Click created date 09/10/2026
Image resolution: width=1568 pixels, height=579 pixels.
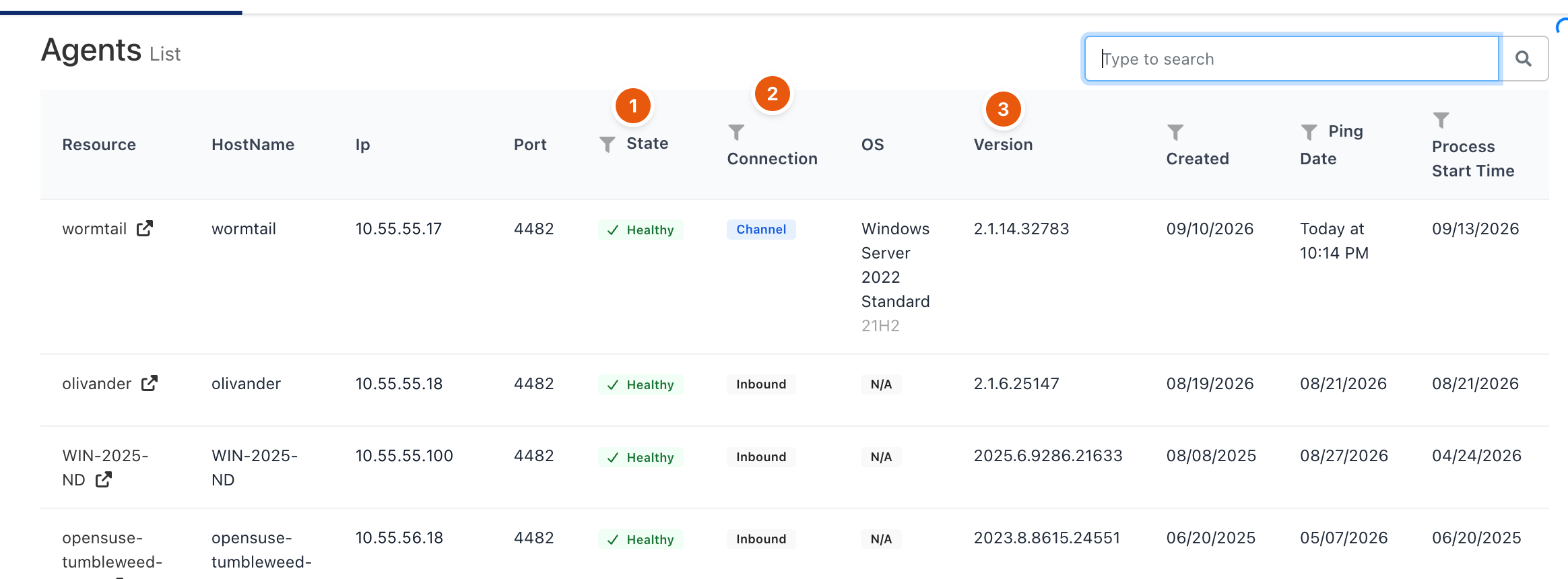1210,228
